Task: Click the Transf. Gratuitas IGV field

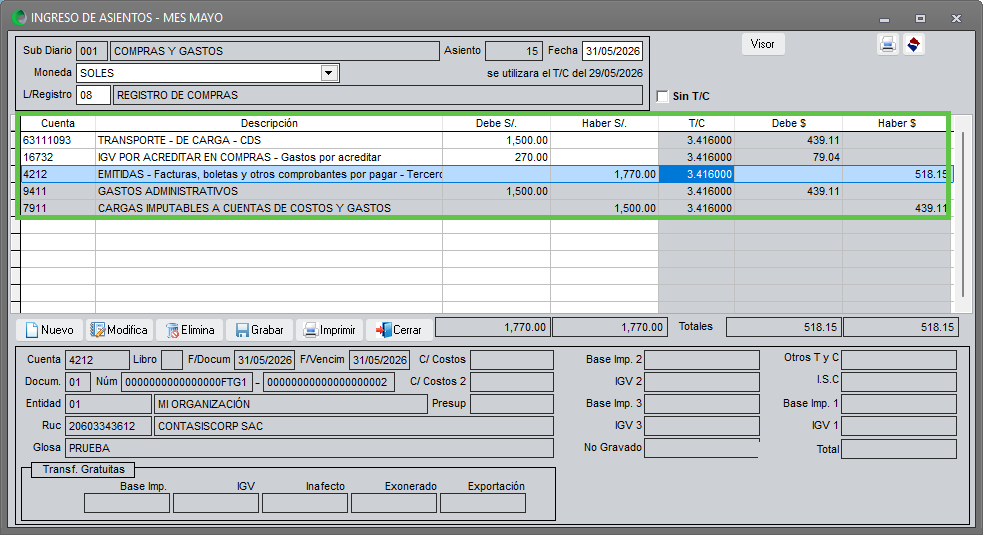Action: click(216, 503)
